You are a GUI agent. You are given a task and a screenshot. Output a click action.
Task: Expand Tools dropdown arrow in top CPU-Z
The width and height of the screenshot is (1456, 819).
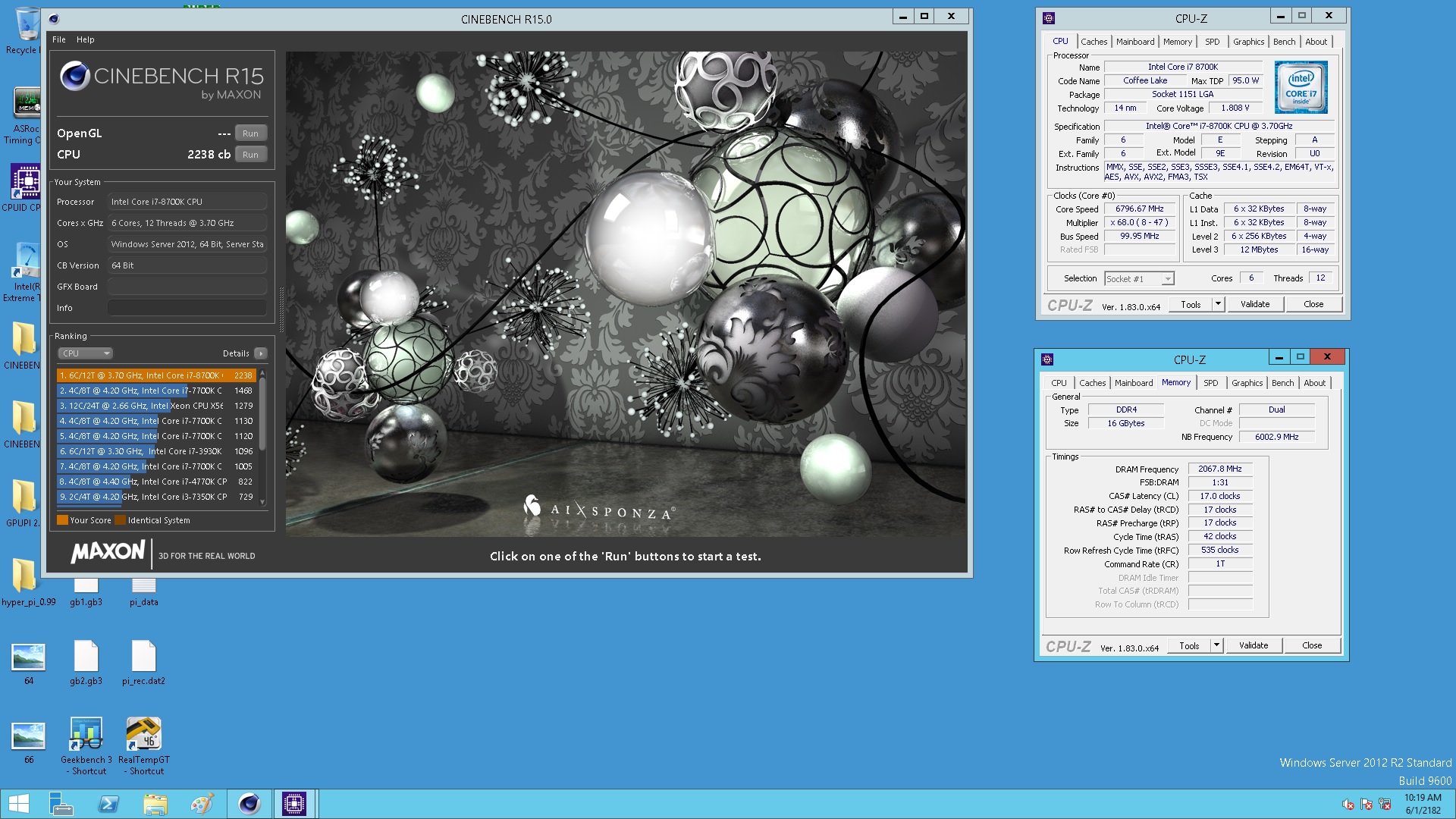pos(1218,304)
